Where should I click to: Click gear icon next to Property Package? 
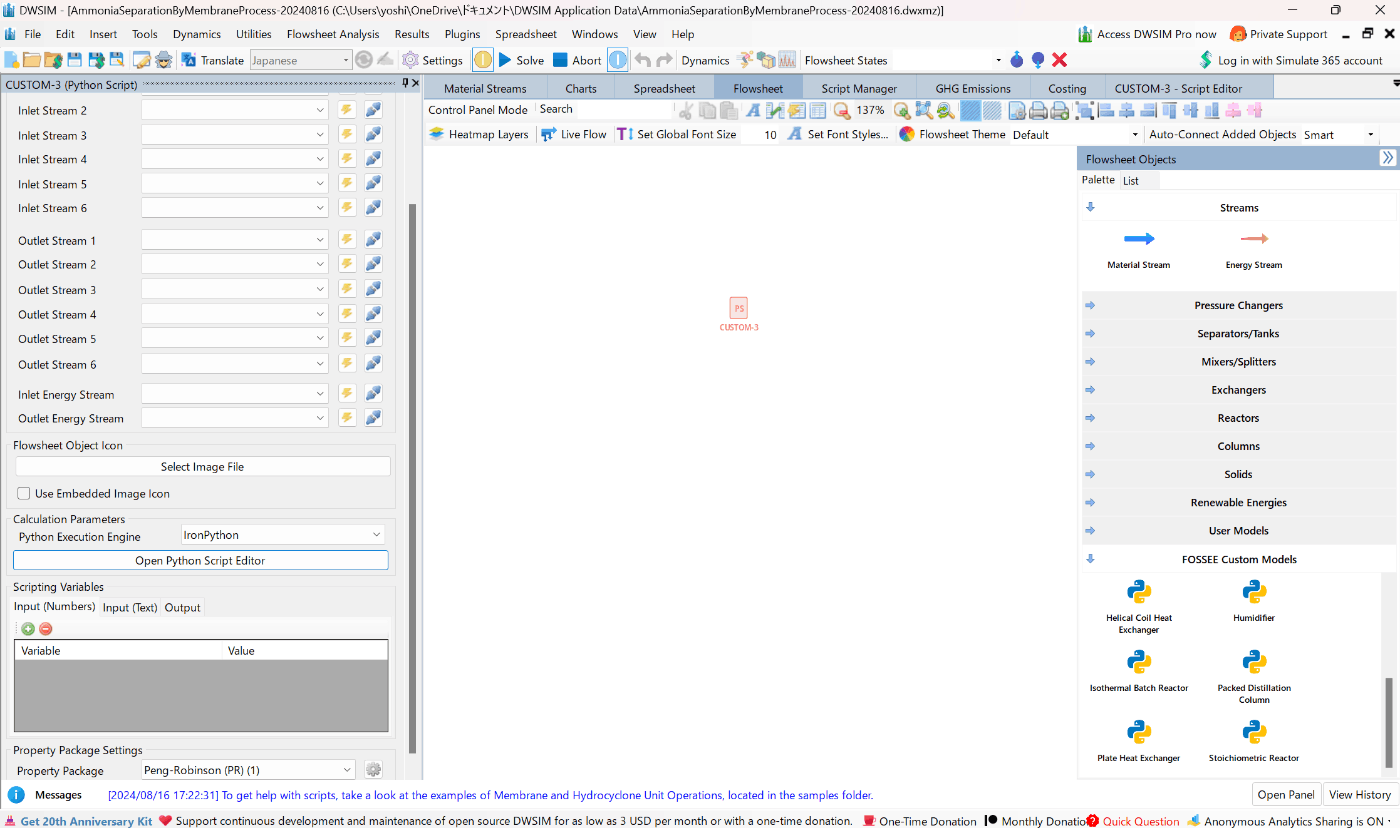tap(373, 770)
